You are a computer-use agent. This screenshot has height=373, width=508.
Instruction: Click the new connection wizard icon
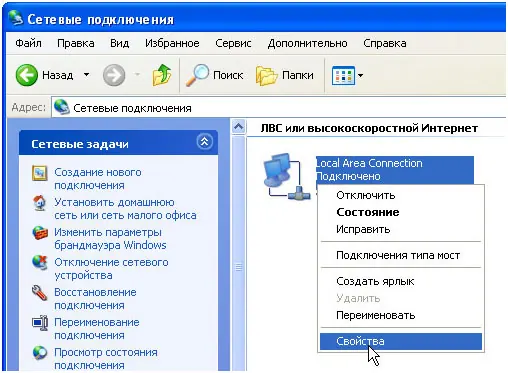(x=40, y=173)
